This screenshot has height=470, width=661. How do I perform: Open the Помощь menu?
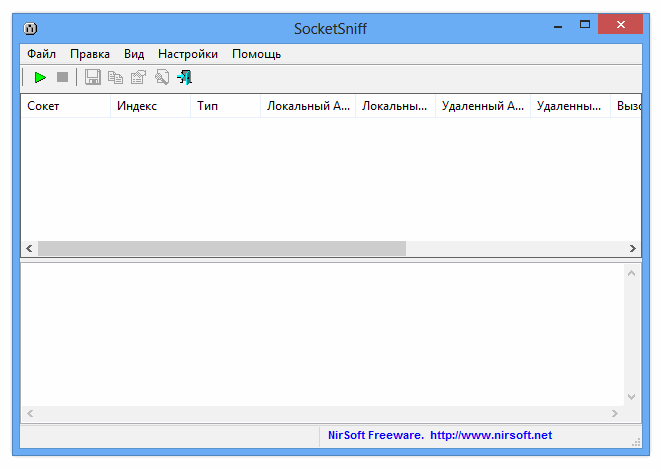pyautogui.click(x=256, y=54)
